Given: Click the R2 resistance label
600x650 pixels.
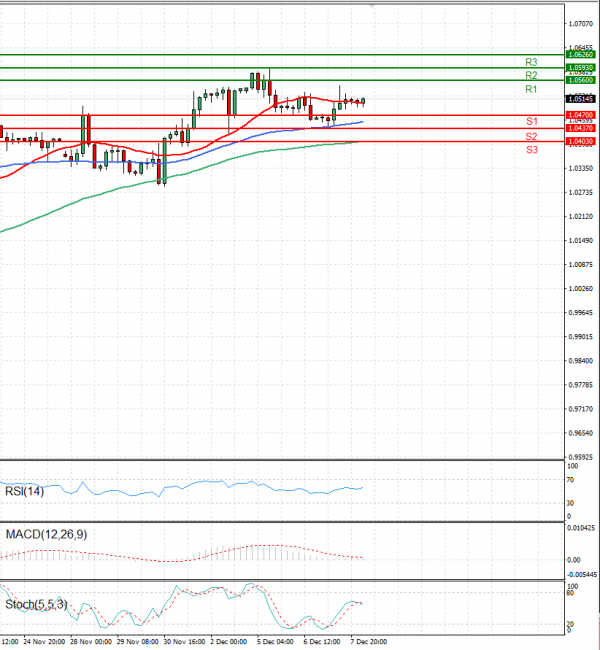Looking at the screenshot, I should [x=531, y=75].
